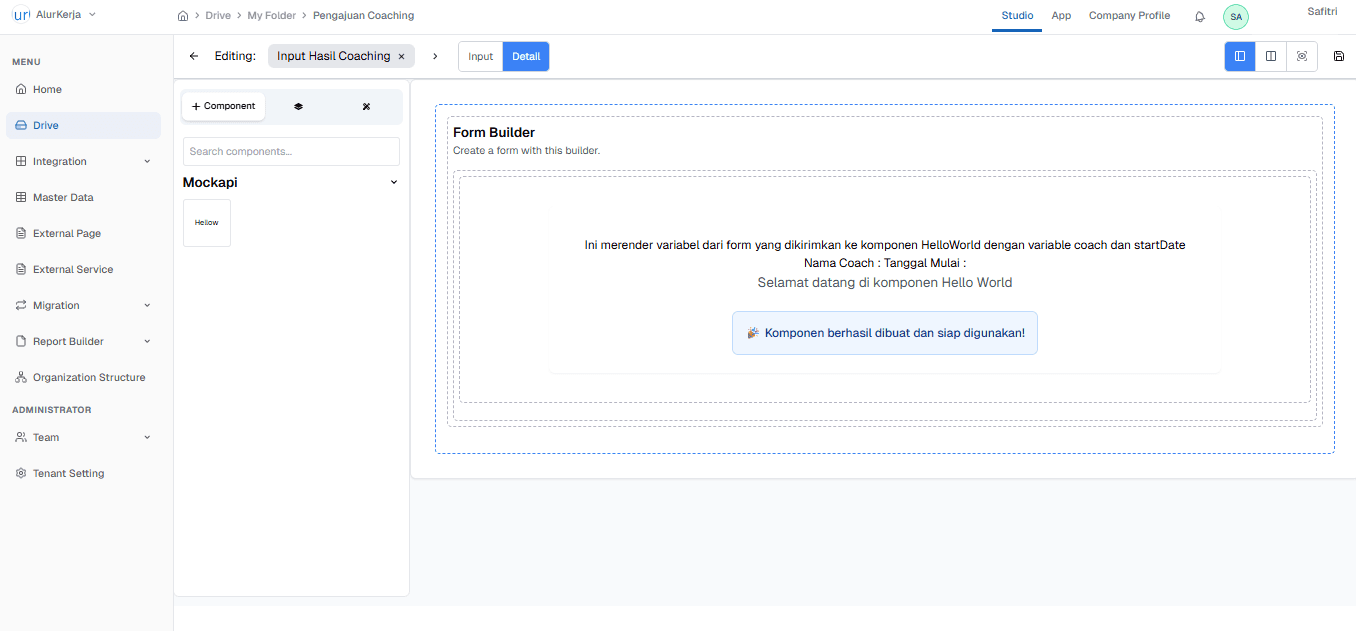Collapse the Mockapi component section
This screenshot has height=631, width=1356.
[x=394, y=182]
